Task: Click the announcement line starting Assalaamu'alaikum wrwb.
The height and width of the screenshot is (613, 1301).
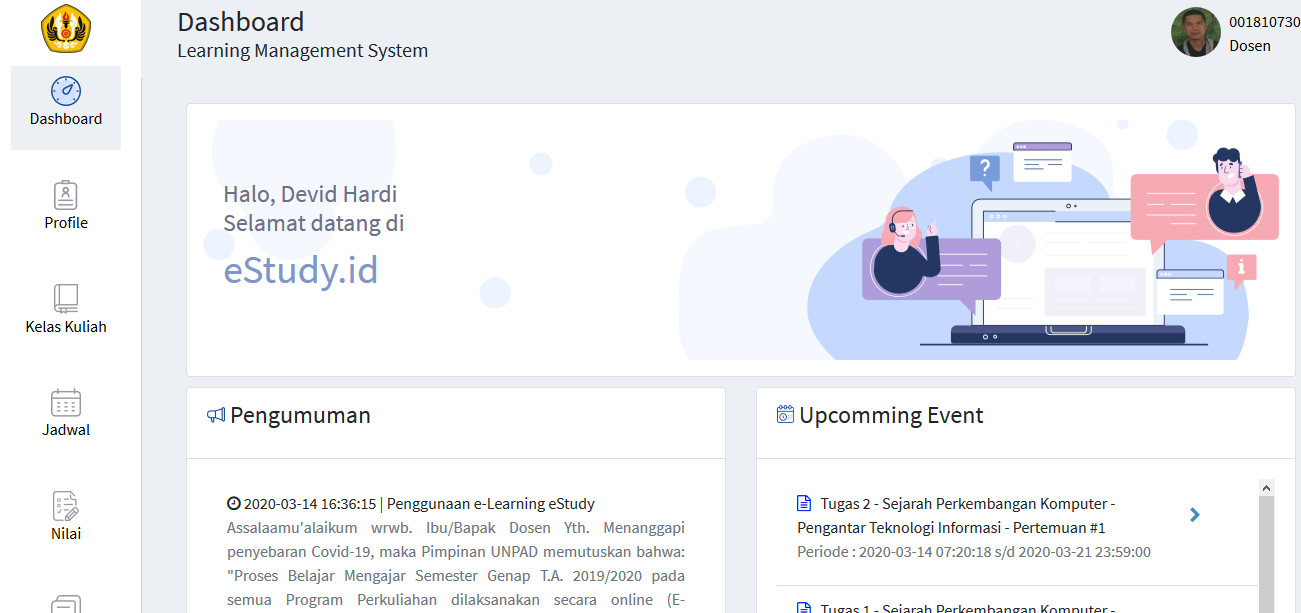Action: pos(456,528)
